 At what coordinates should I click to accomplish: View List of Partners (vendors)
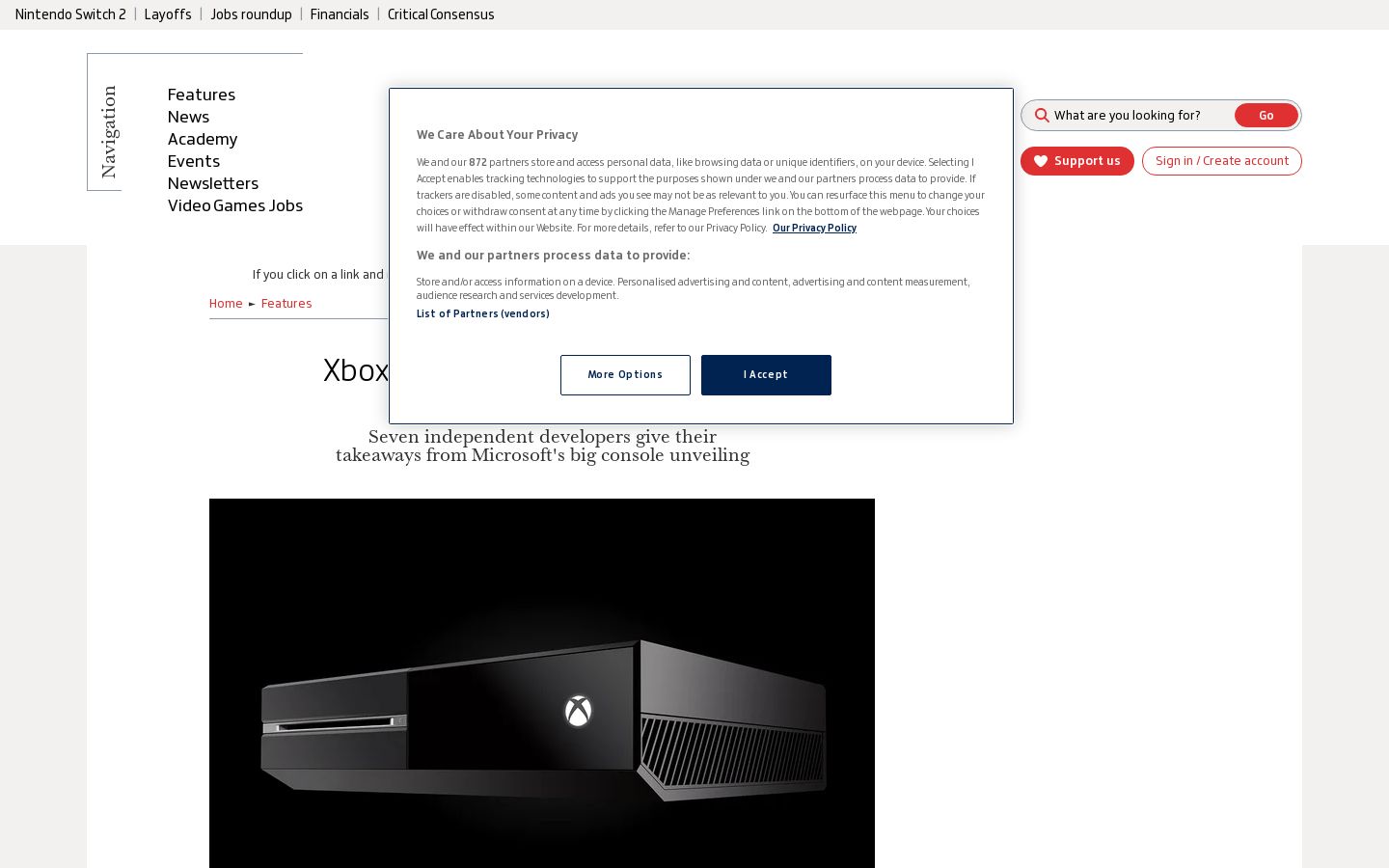483,314
